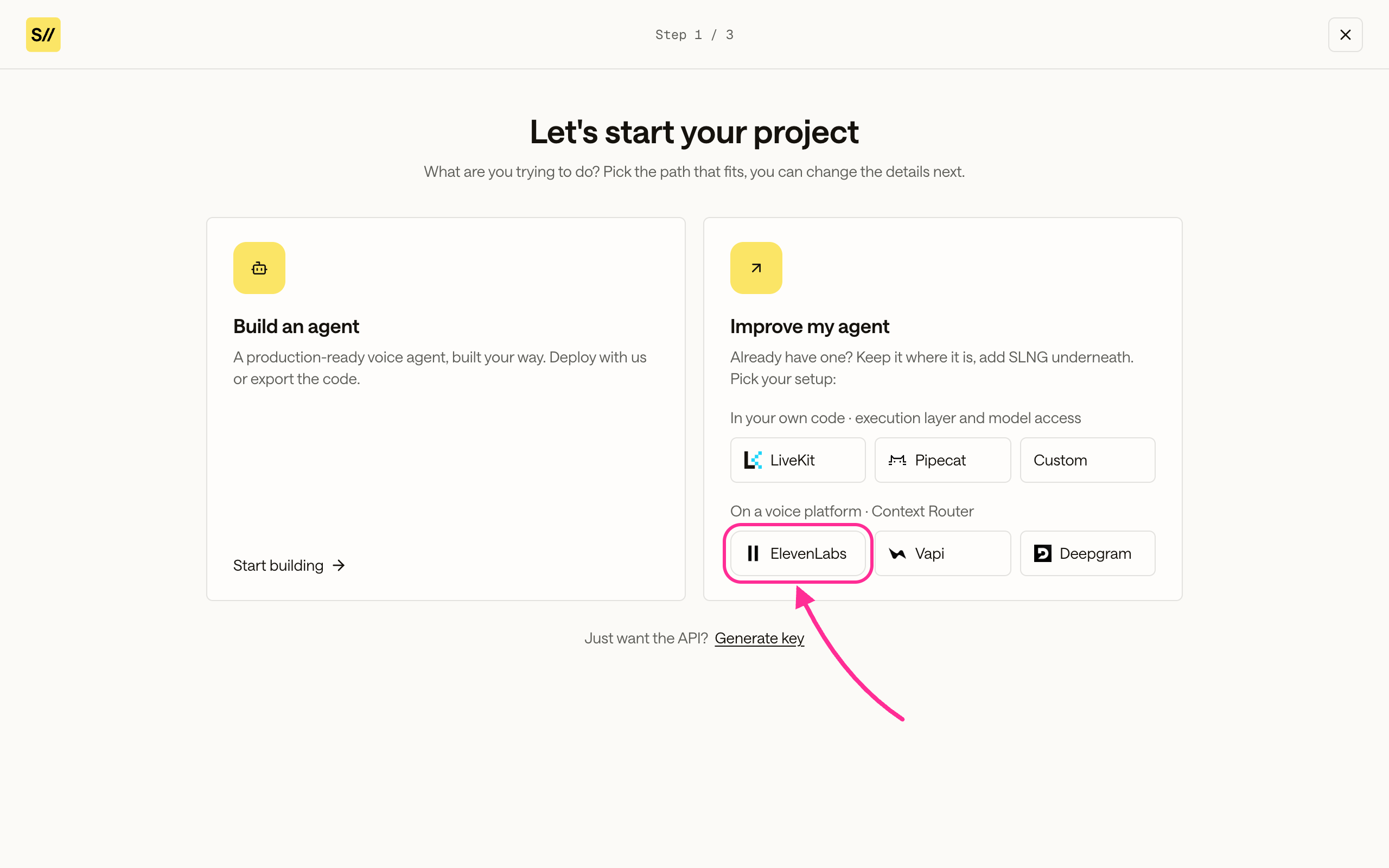Click the Deepgram logo icon

[1042, 553]
